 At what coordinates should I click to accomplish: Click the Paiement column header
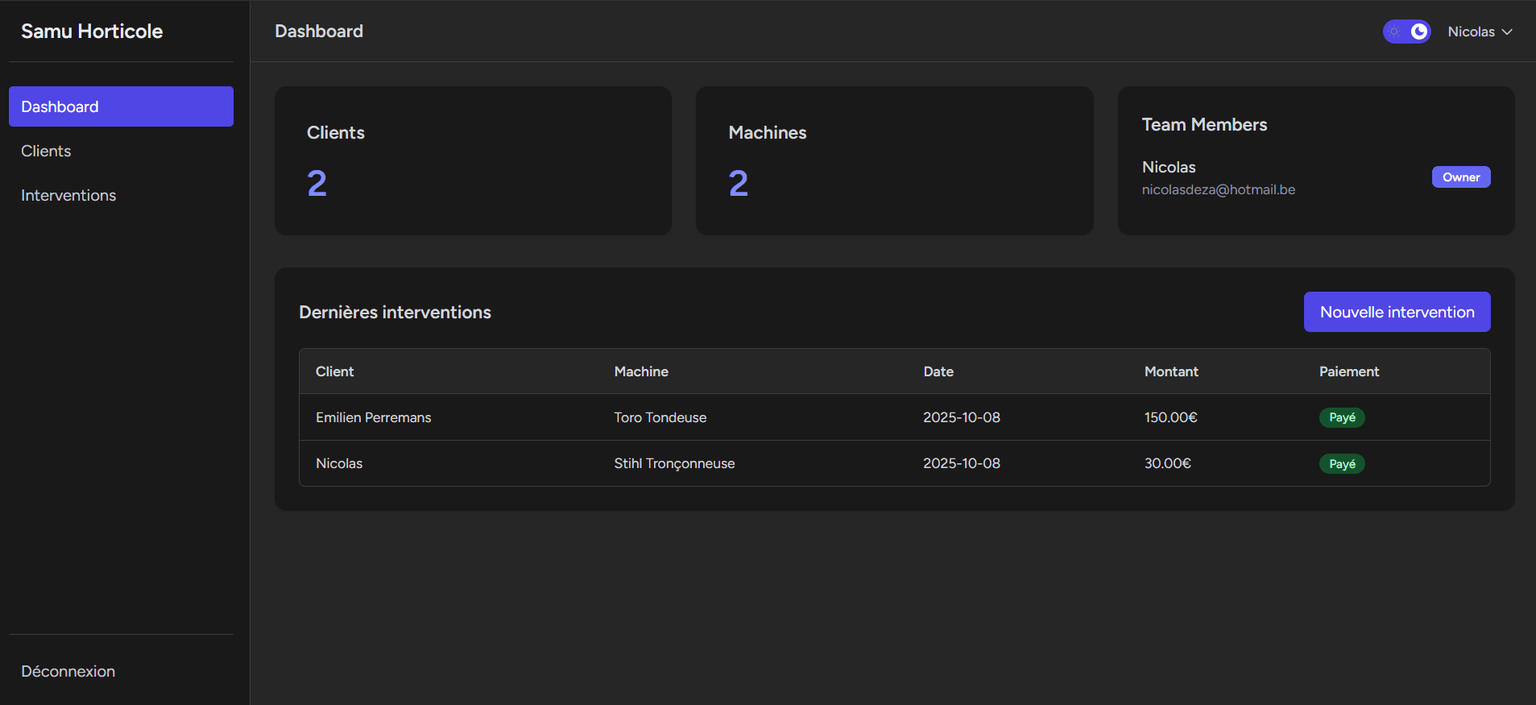point(1349,372)
